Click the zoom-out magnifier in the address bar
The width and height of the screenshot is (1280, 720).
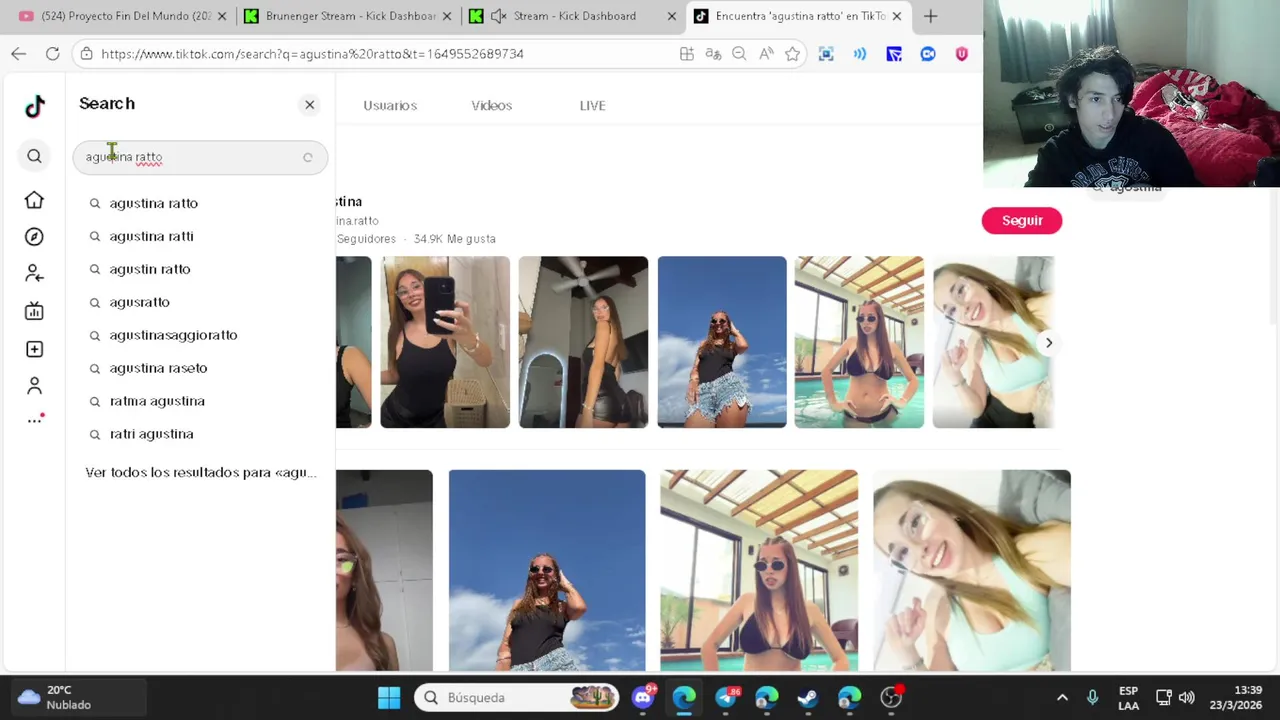pos(739,54)
